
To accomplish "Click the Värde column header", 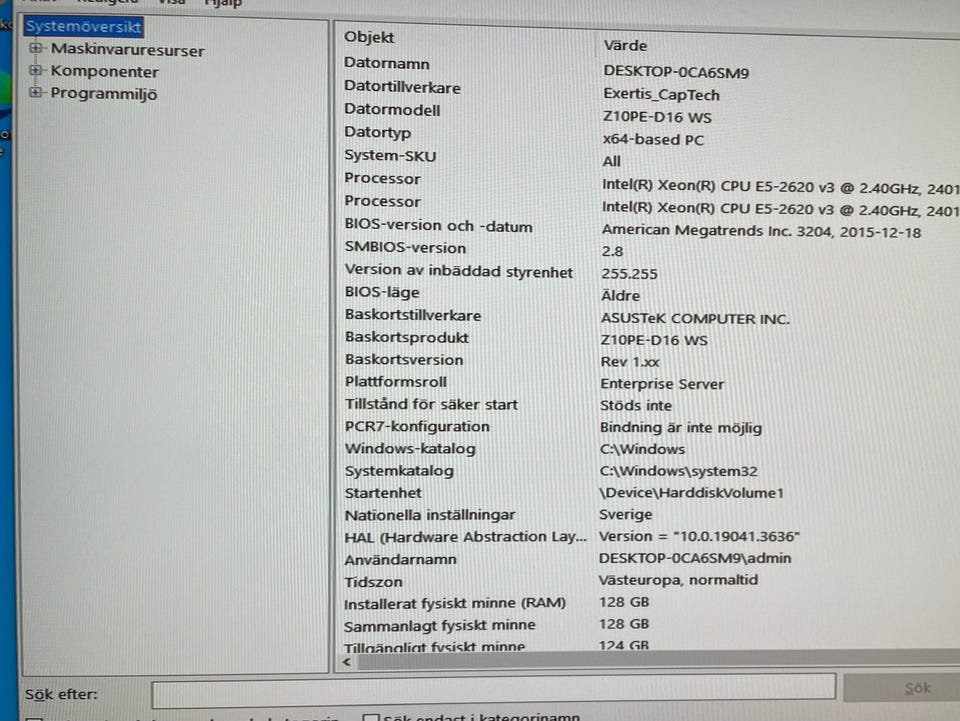I will pyautogui.click(x=624, y=45).
